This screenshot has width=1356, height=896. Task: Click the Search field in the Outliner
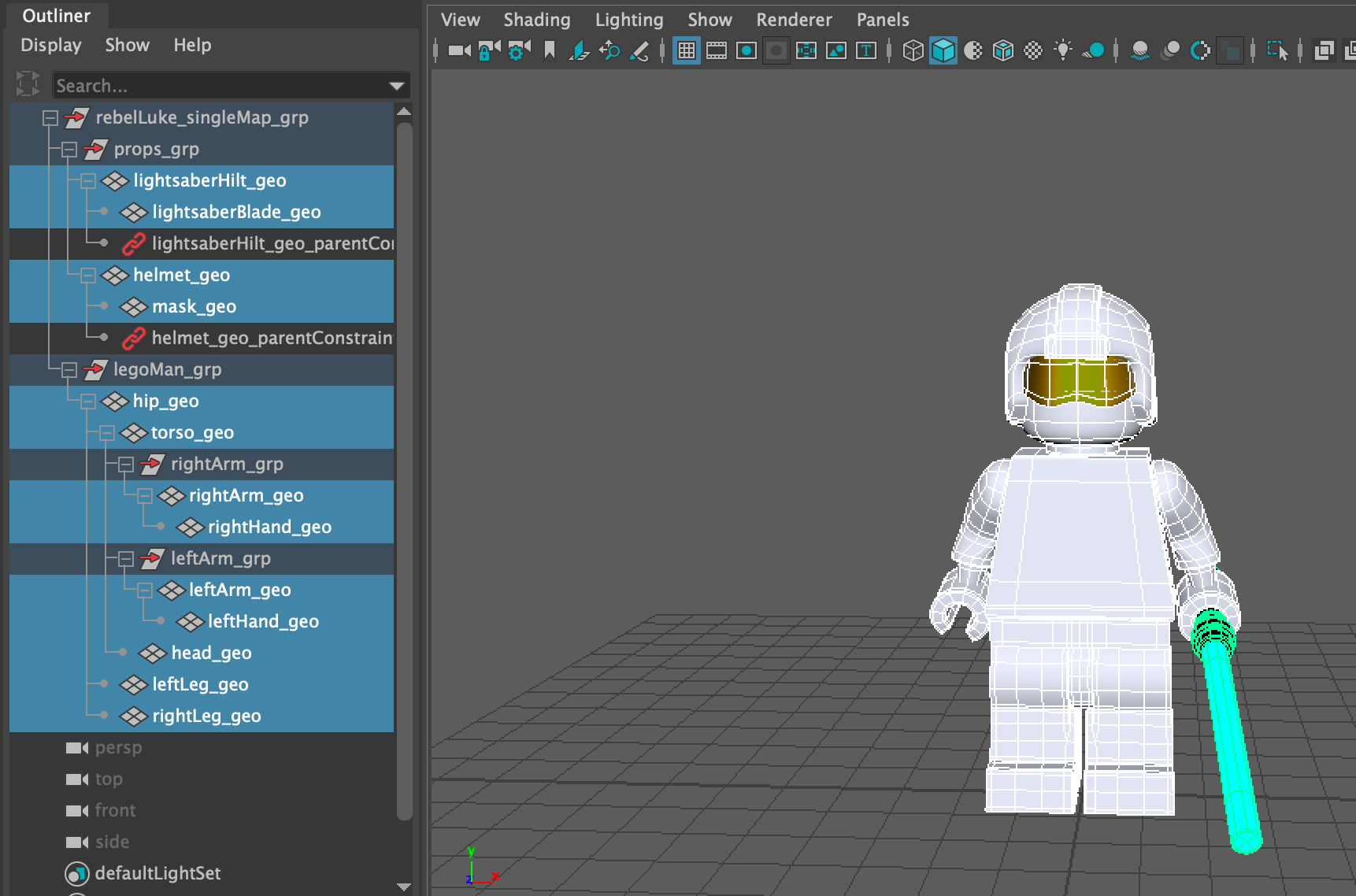click(220, 85)
